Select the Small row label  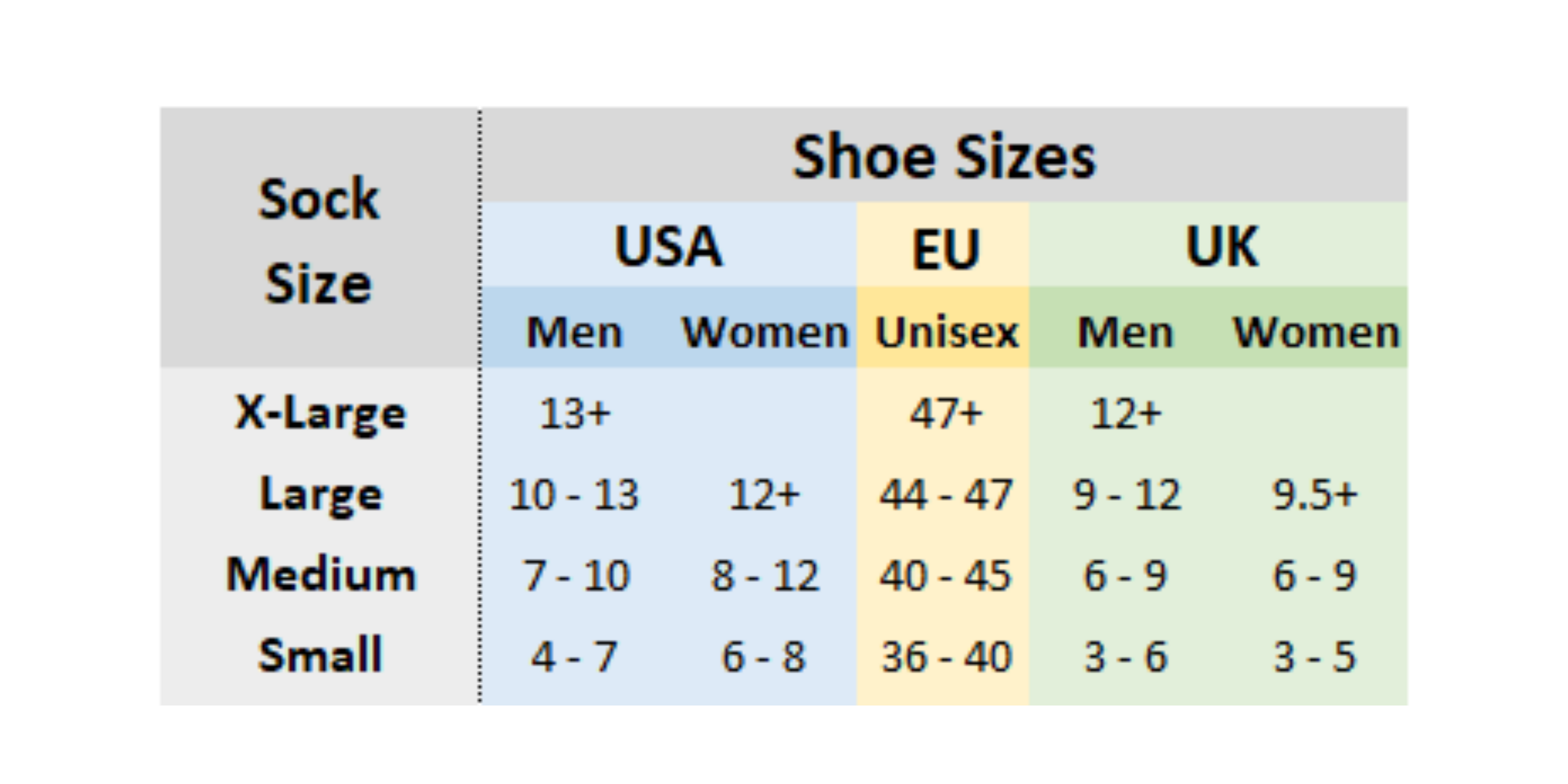pos(320,655)
